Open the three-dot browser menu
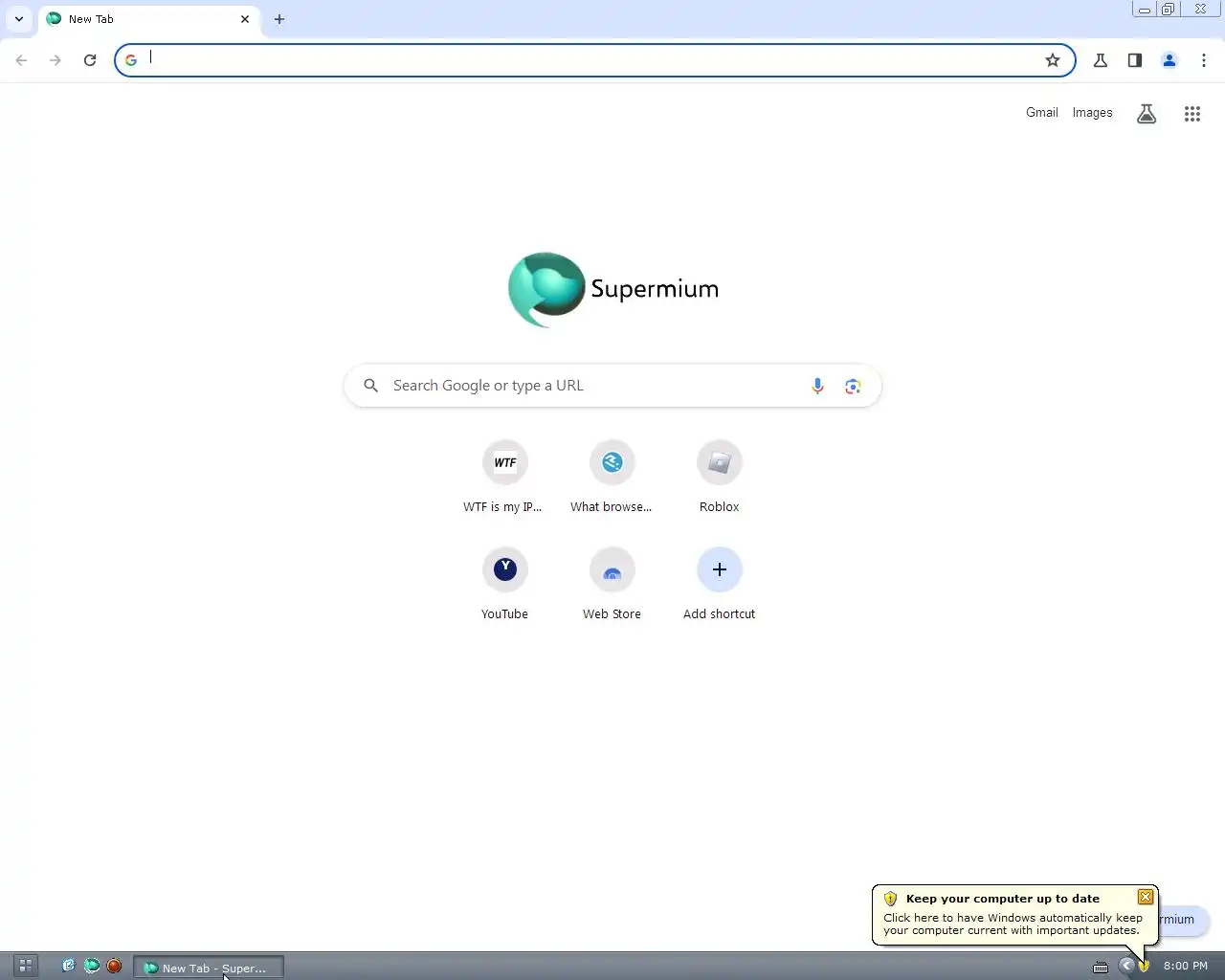This screenshot has width=1225, height=980. [1204, 60]
